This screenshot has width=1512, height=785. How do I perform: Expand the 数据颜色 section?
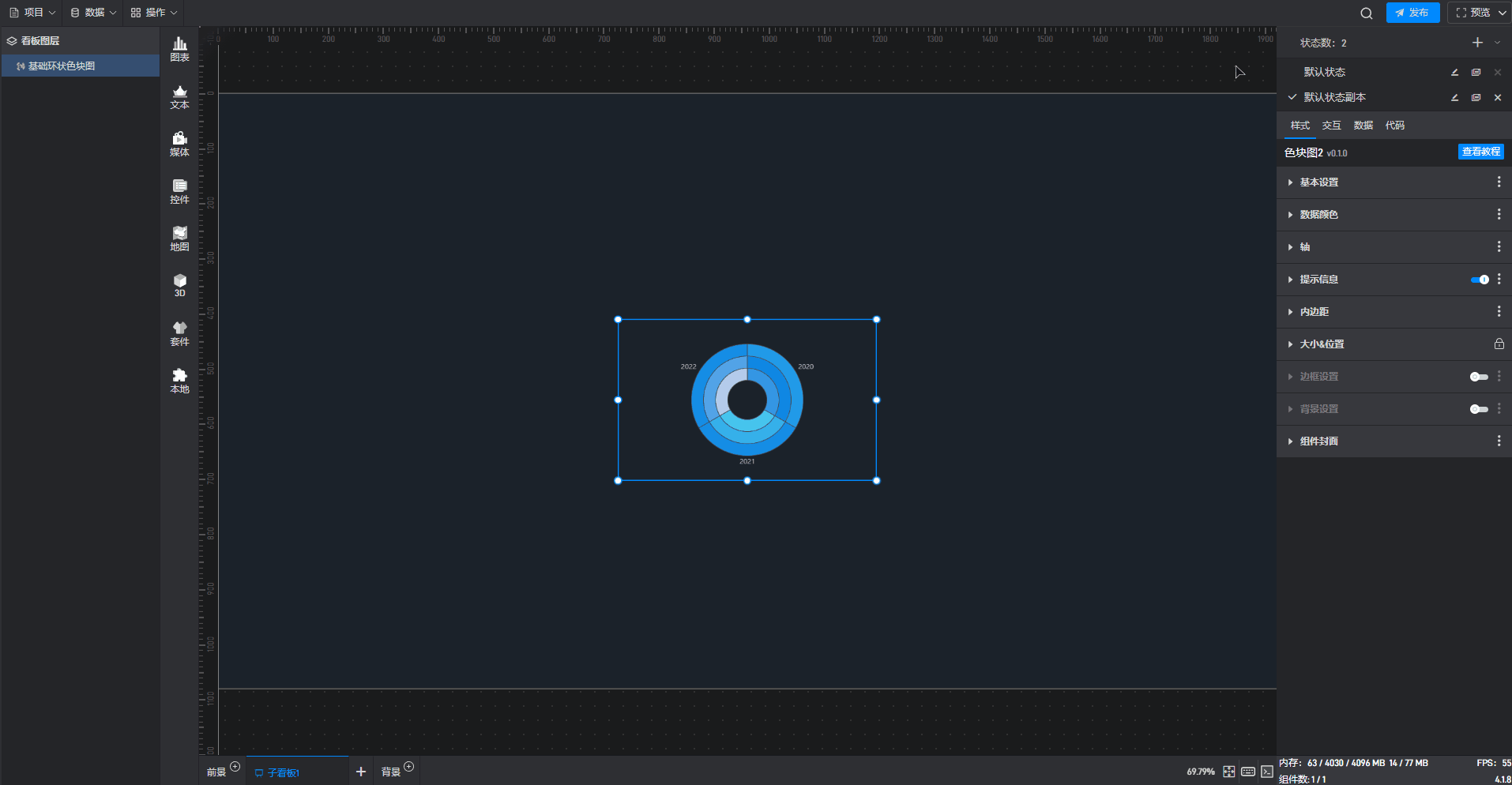tap(1318, 215)
